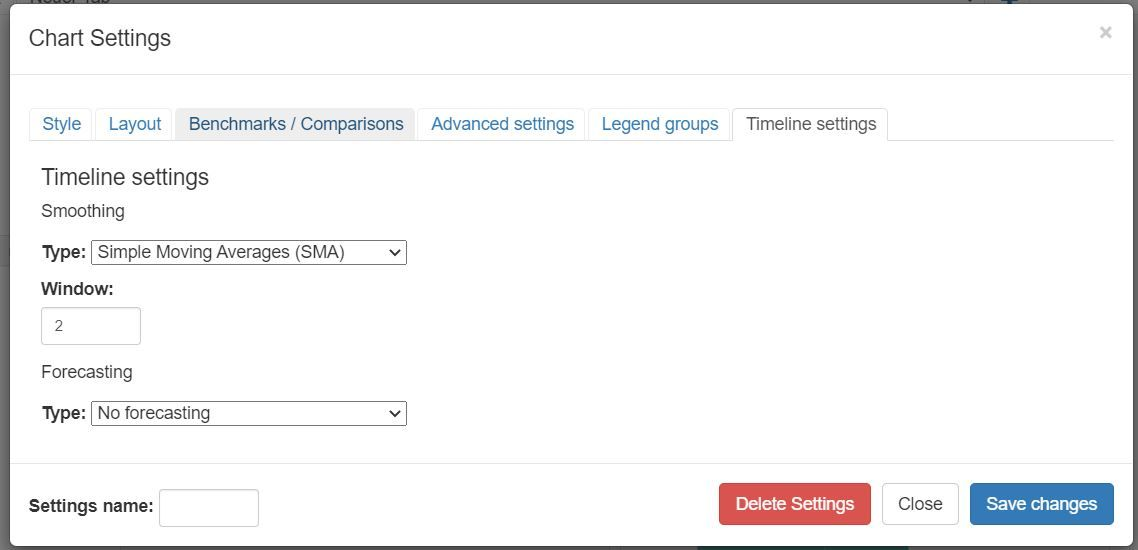Viewport: 1138px width, 550px height.
Task: Click the active Timeline settings tab
Action: (x=810, y=124)
